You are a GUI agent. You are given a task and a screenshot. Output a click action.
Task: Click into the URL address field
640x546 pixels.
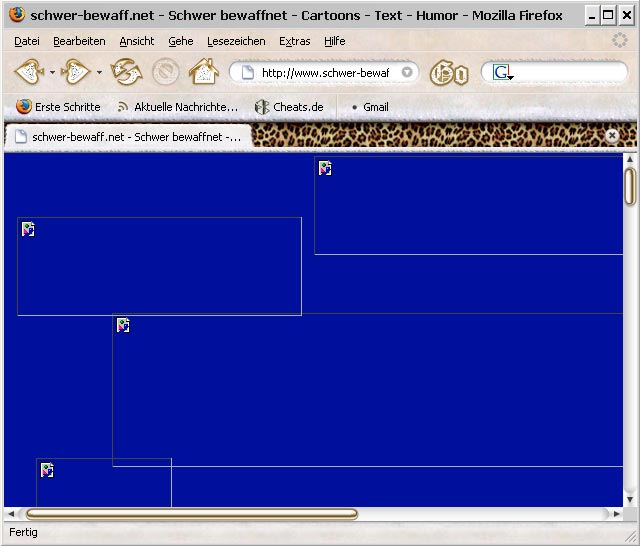[325, 73]
